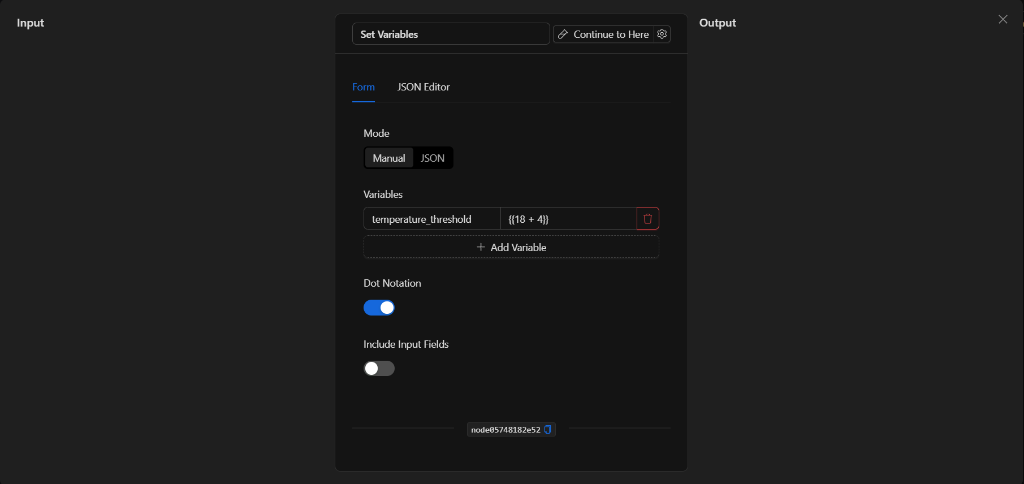Click the temperature_threshold variable name field

coord(432,219)
